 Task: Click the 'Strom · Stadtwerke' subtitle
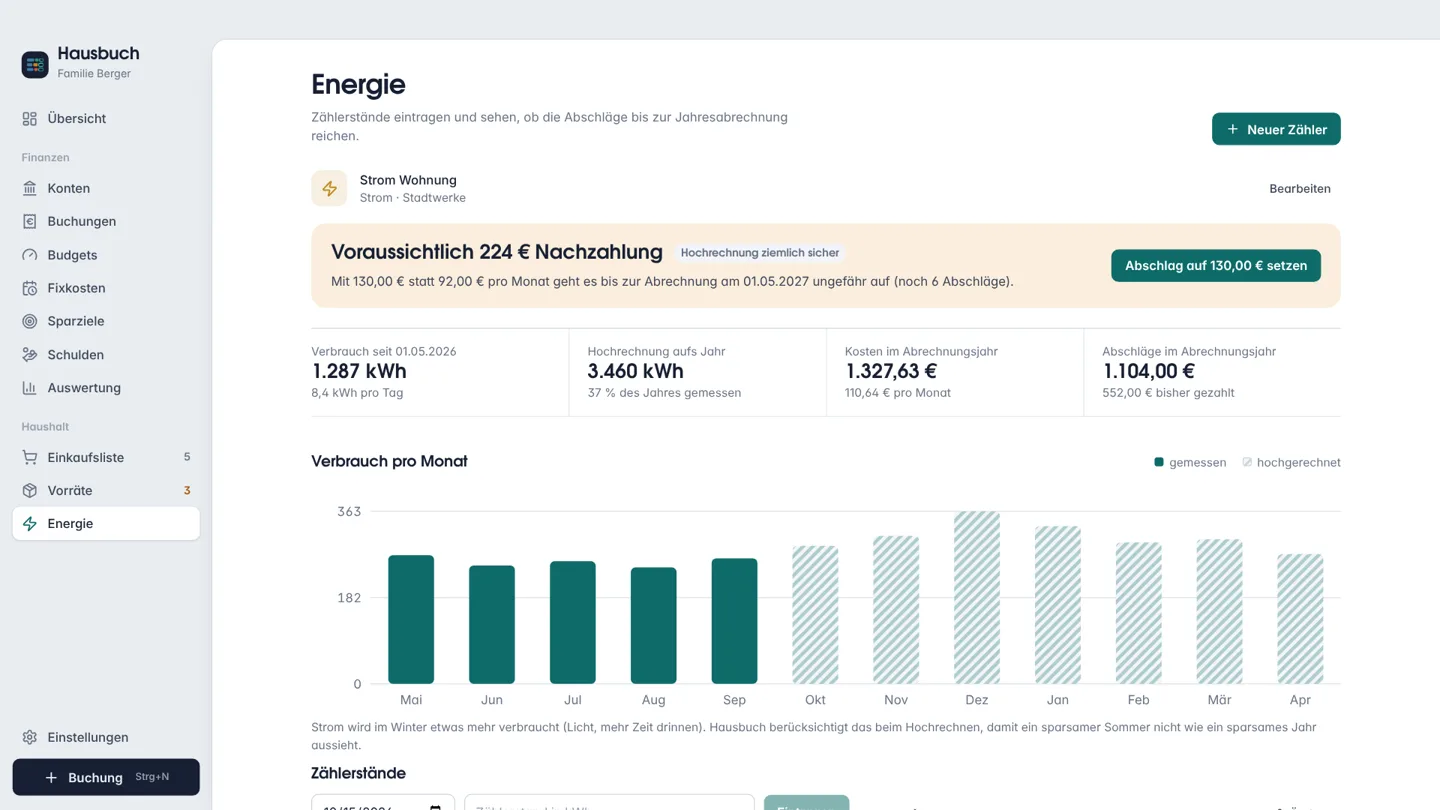point(413,198)
